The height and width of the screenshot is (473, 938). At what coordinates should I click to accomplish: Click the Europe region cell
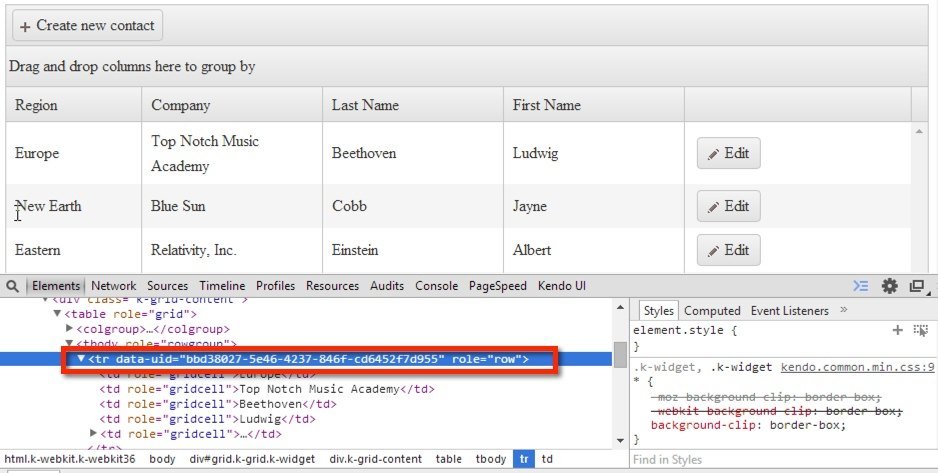click(x=74, y=153)
